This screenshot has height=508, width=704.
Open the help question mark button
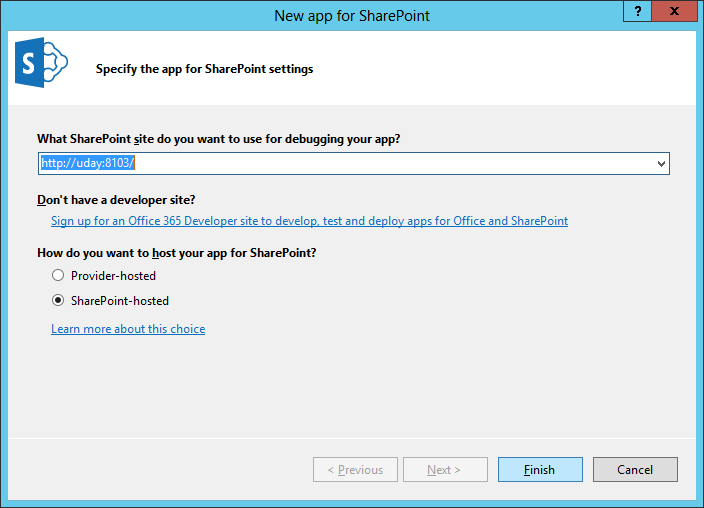tap(637, 11)
